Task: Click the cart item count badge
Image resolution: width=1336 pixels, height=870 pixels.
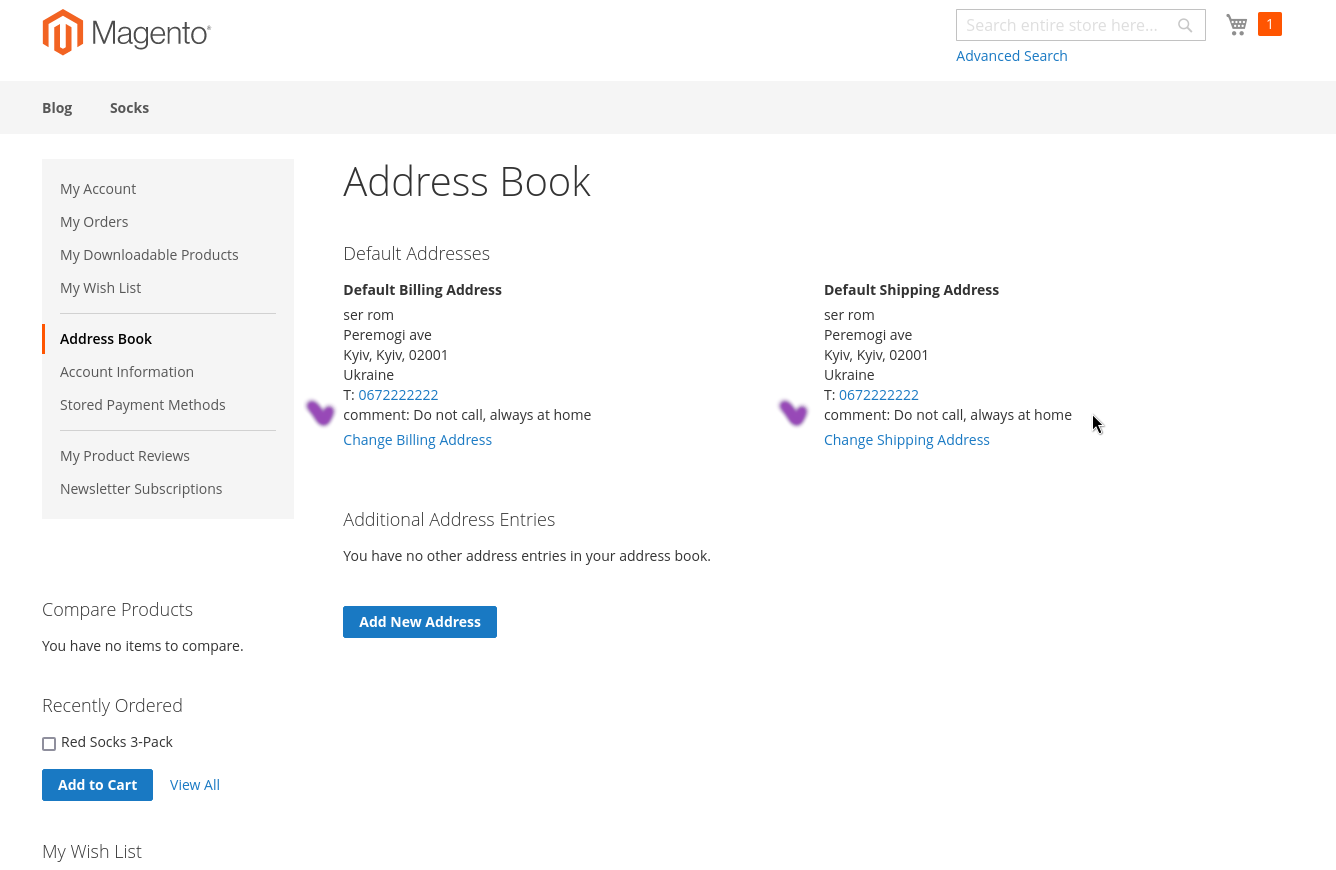Action: pos(1270,24)
